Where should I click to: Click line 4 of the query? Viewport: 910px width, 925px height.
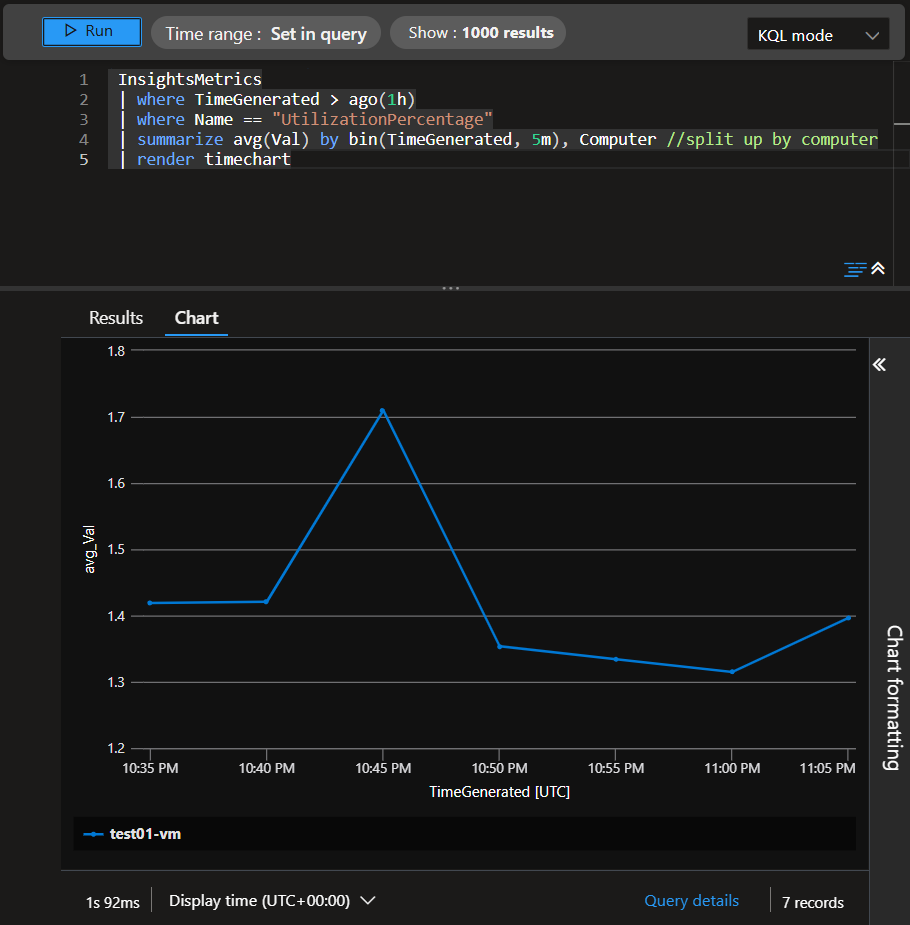pyautogui.click(x=400, y=139)
